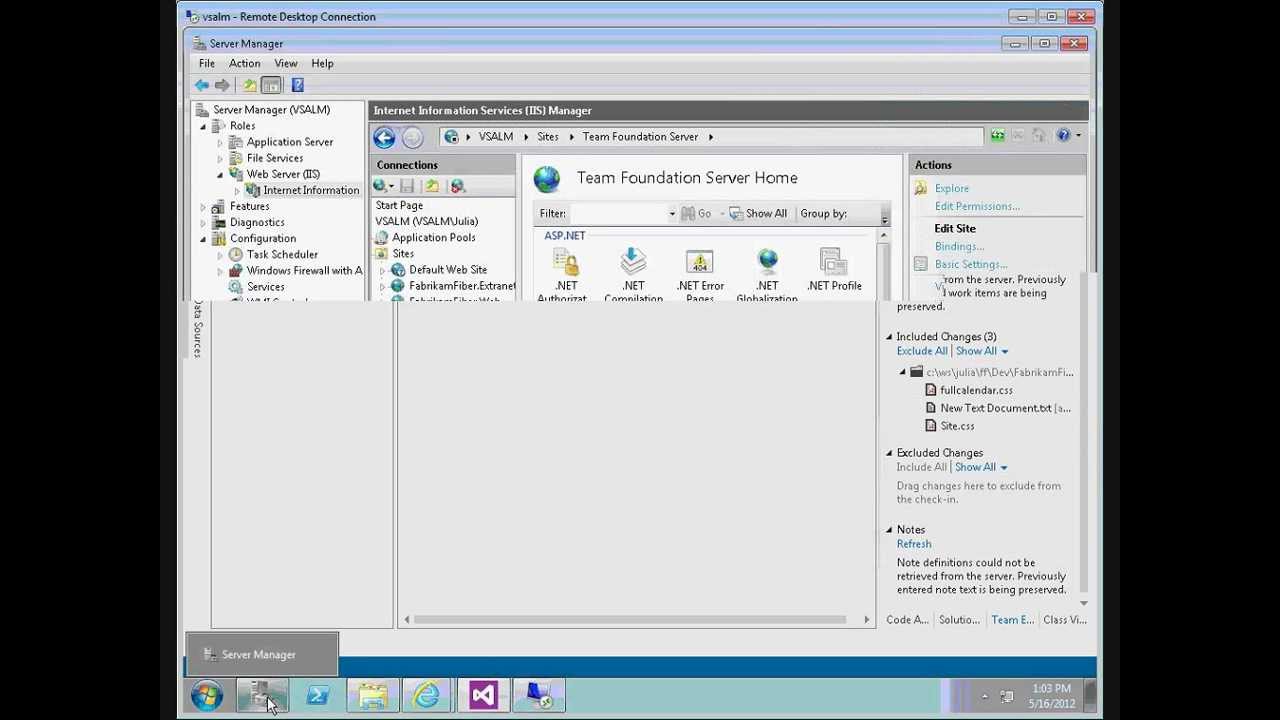Expand Default Web Site in Connections tree
This screenshot has height=720, width=1280.
(382, 270)
